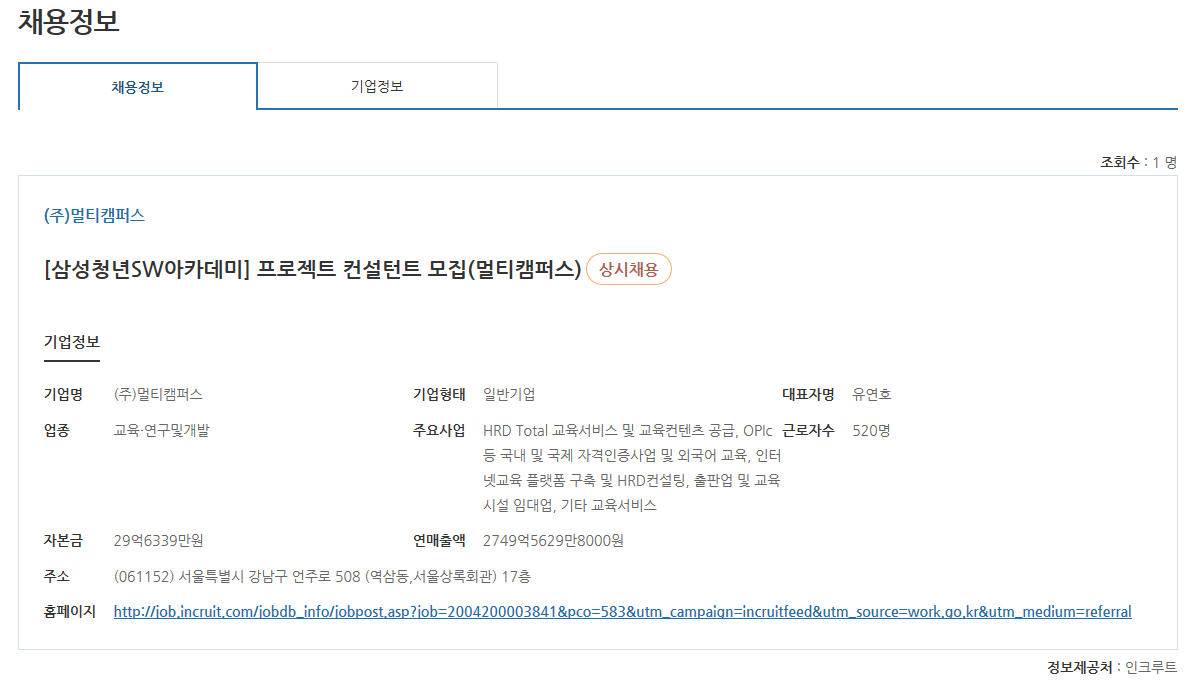Click the 자본금 field label
This screenshot has height=695, width=1188.
(x=63, y=540)
